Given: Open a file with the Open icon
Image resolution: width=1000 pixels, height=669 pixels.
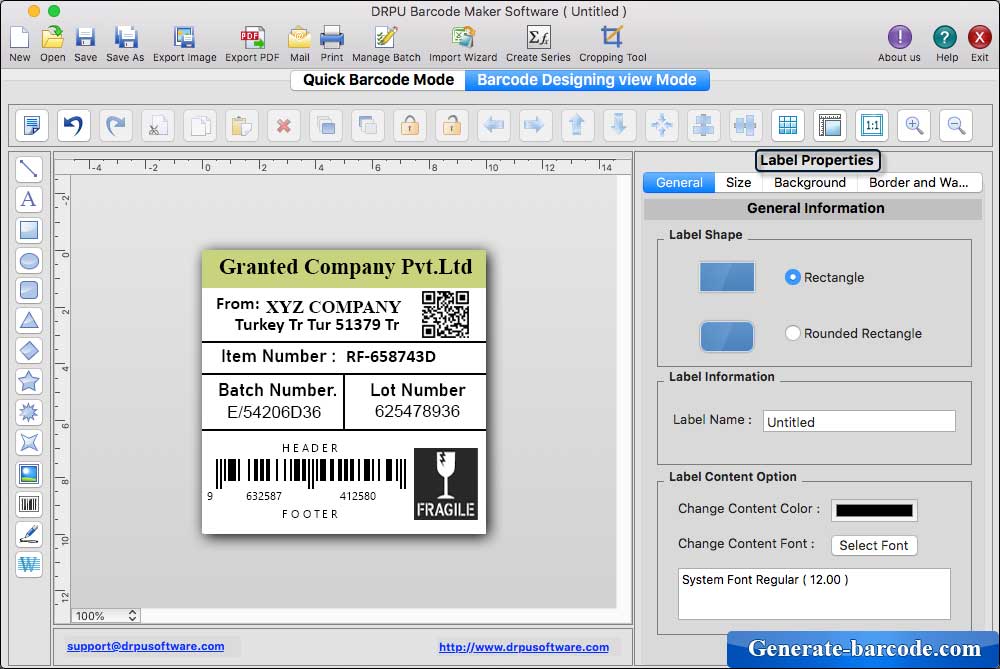Looking at the screenshot, I should 52,43.
